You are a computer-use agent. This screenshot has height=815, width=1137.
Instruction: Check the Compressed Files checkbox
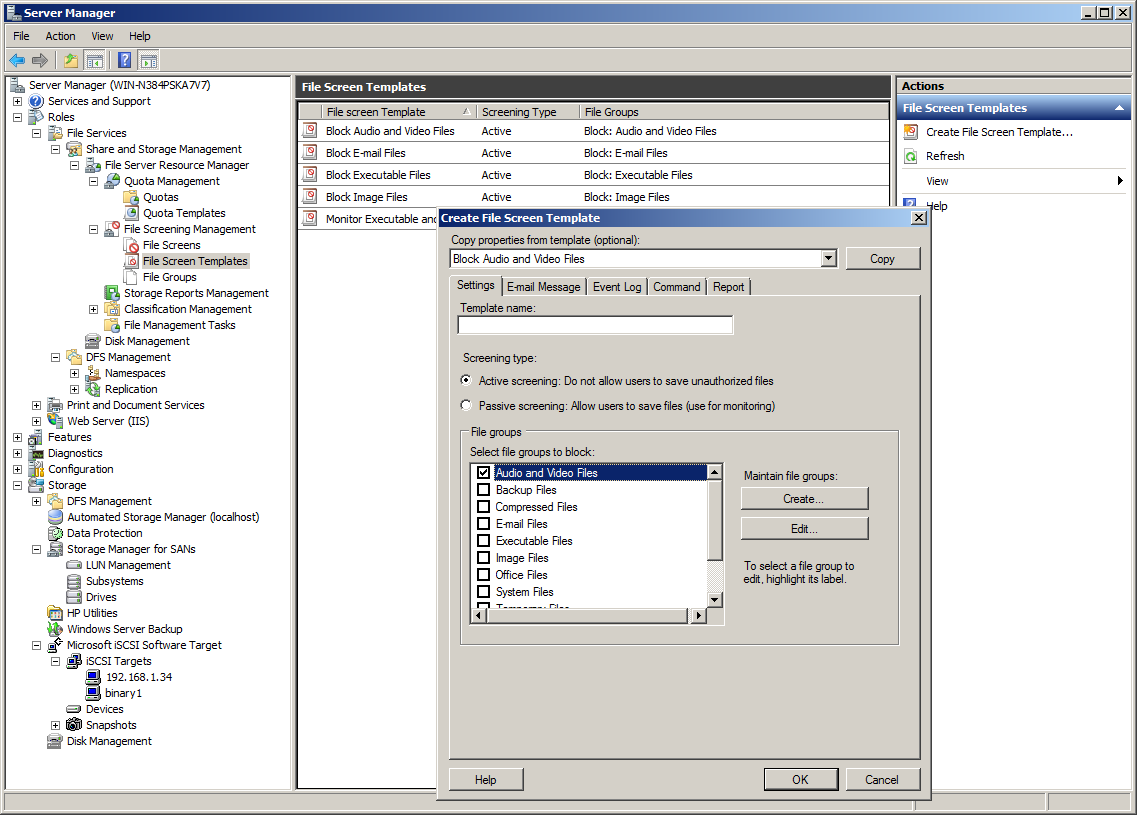coord(484,506)
